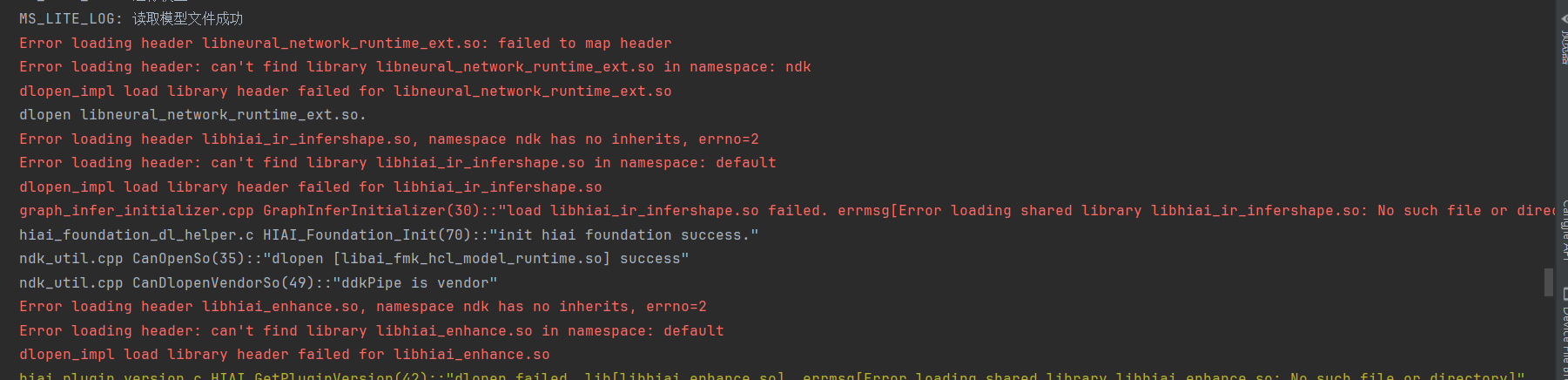Click the scrollbar track above the thumb
Viewport: 1568px width, 380px height.
pyautogui.click(x=1549, y=131)
